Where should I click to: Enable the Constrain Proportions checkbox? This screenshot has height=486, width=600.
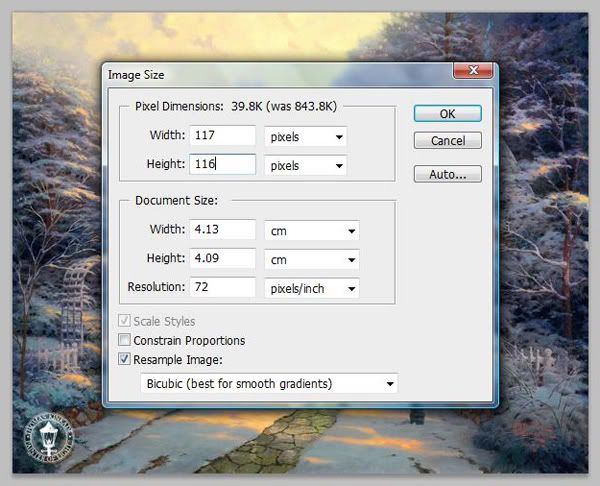(x=124, y=340)
